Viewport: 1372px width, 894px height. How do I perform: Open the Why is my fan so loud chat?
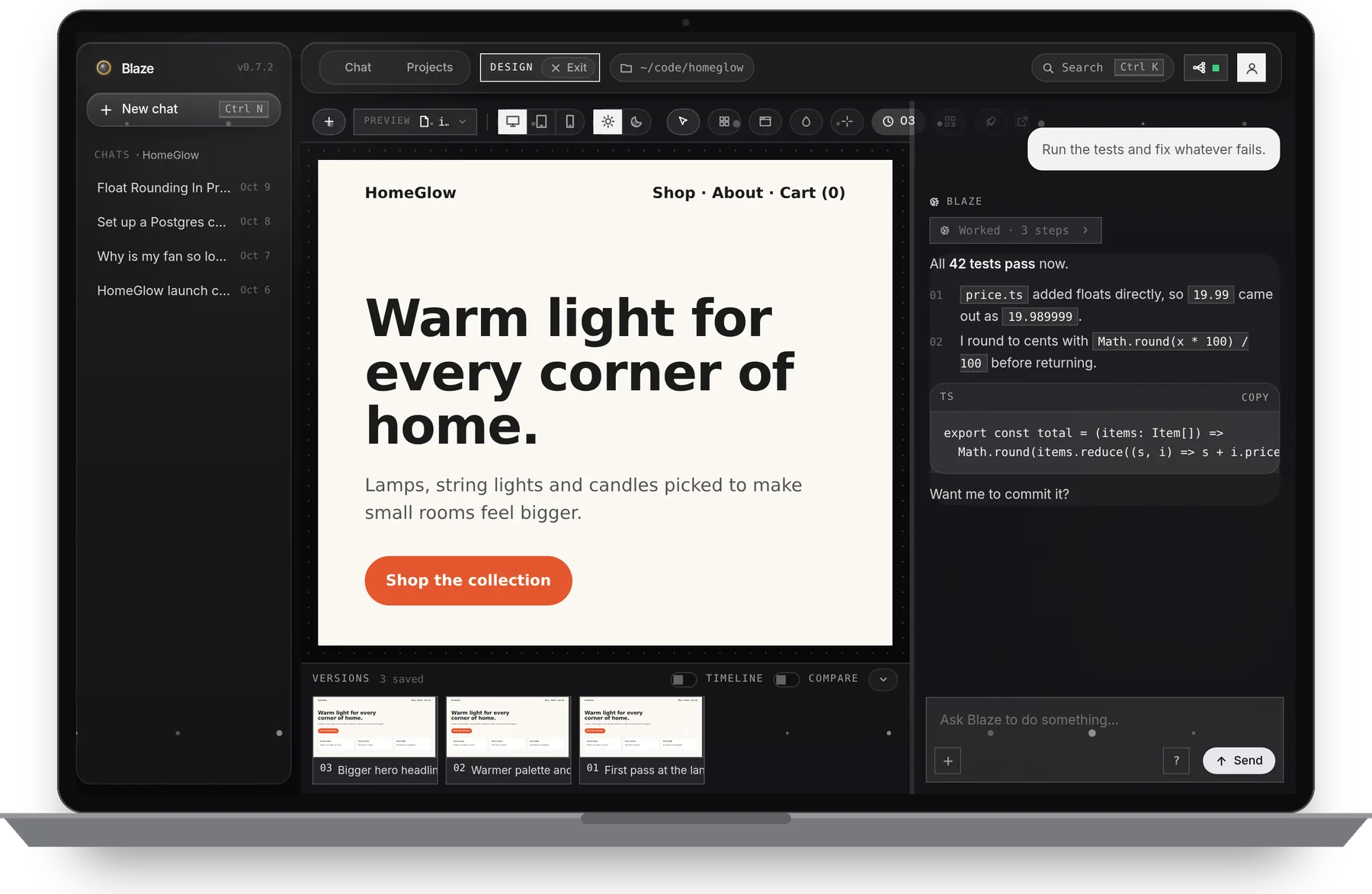(x=184, y=256)
